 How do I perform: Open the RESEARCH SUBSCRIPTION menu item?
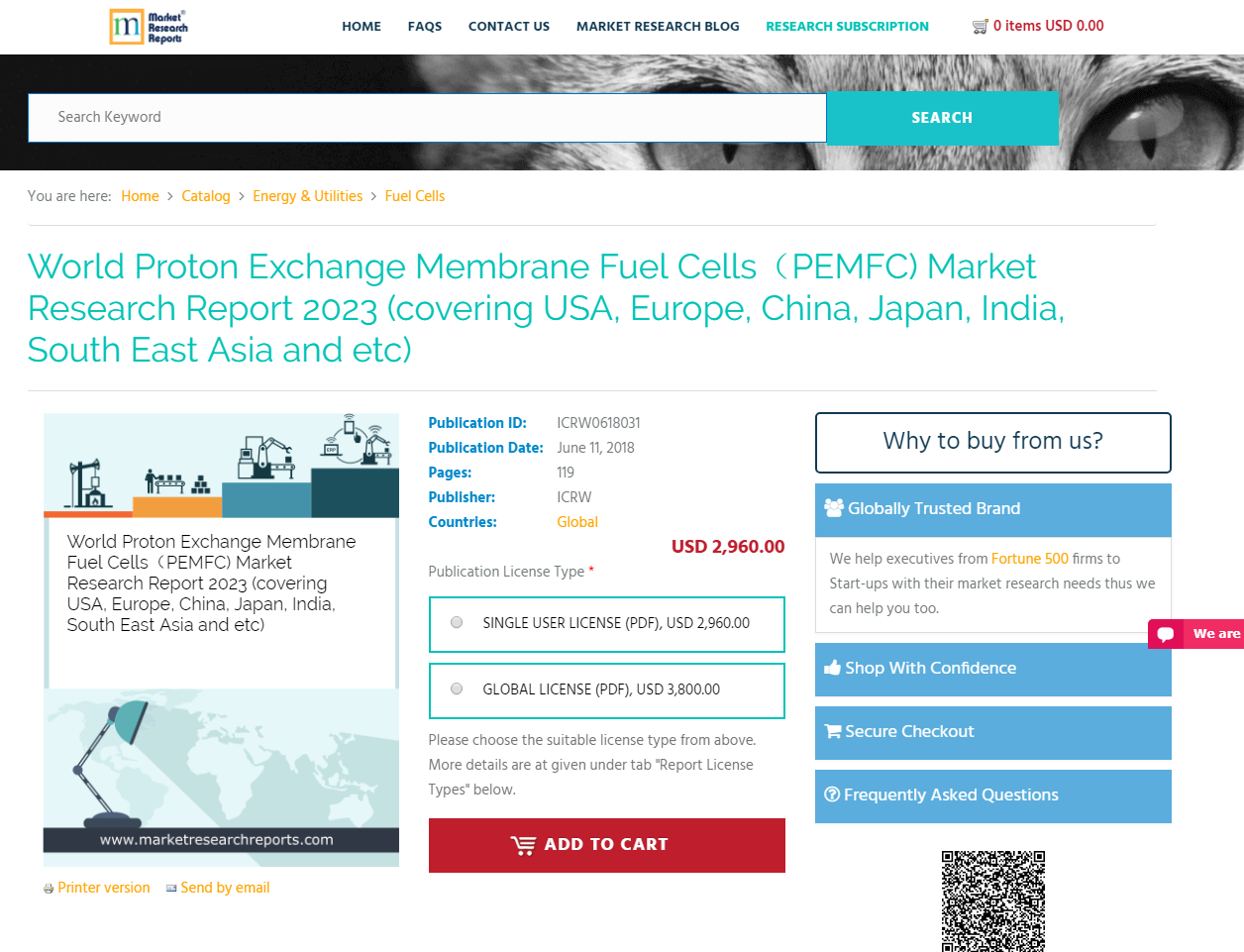(x=847, y=27)
